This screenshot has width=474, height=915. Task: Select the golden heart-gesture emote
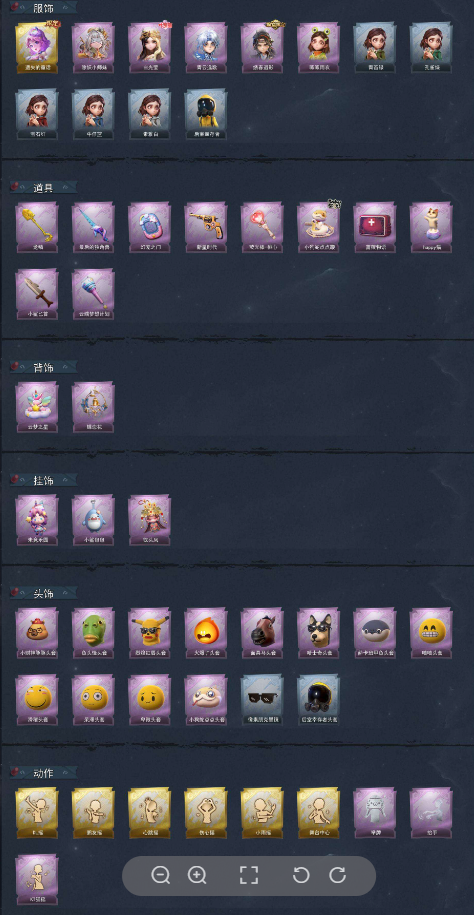(x=205, y=813)
